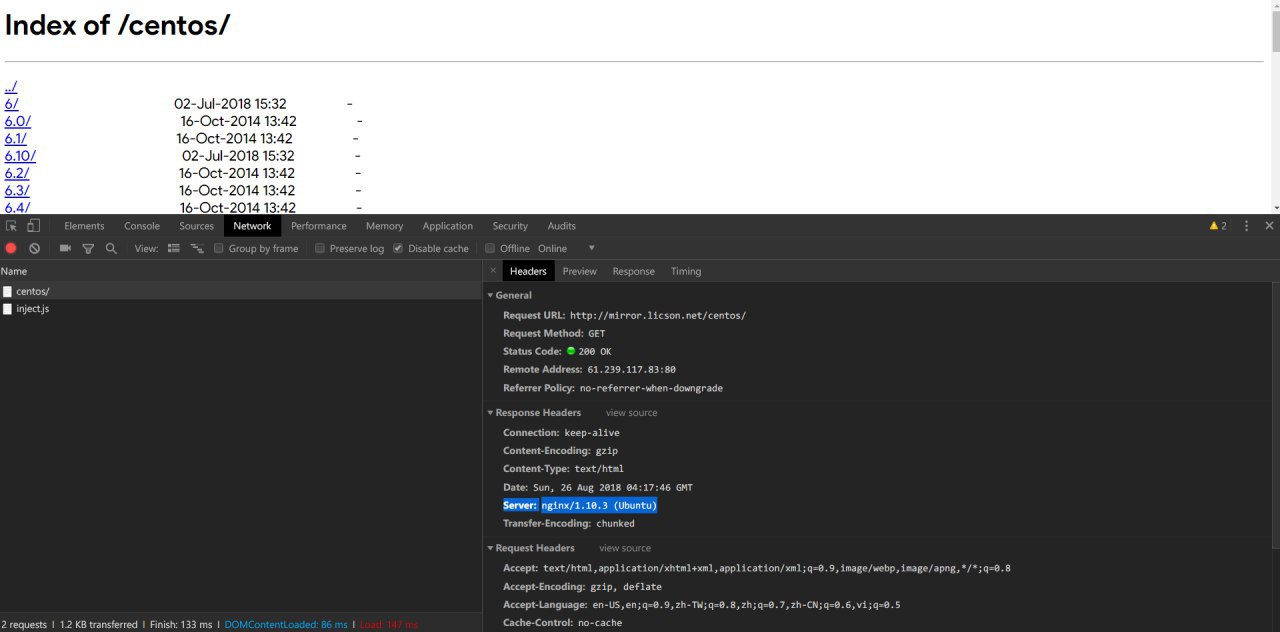Select the centos/ request row
The width and height of the screenshot is (1280, 632).
pos(241,291)
